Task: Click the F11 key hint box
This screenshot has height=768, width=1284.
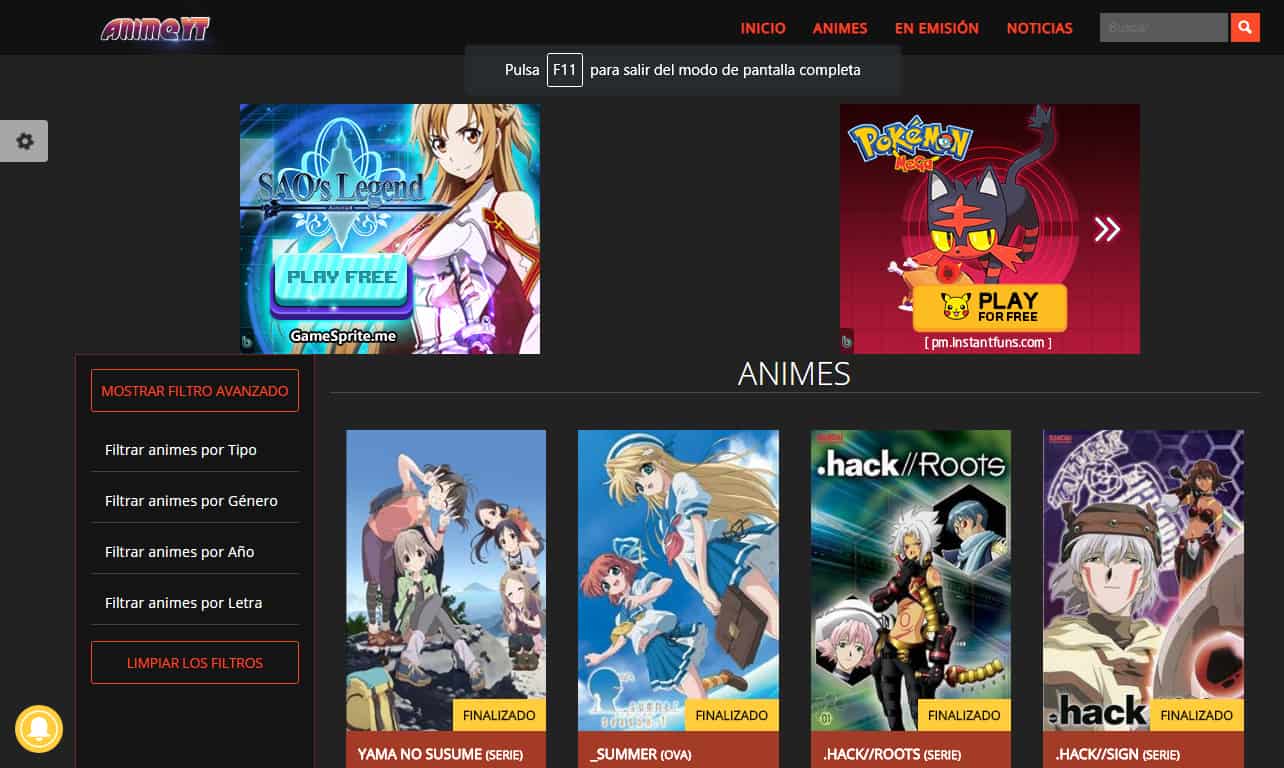Action: pos(565,70)
